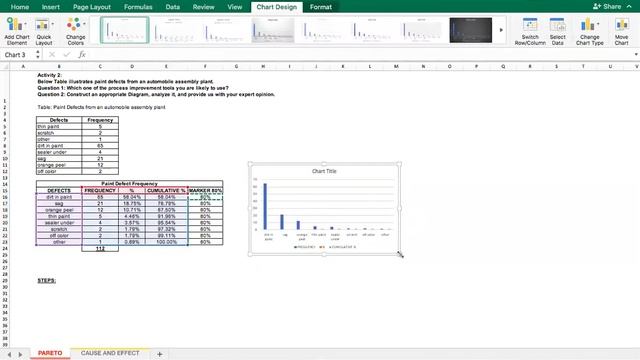The width and height of the screenshot is (640, 360).
Task: Click the 100.00% cumulative cell
Action: 166,242
